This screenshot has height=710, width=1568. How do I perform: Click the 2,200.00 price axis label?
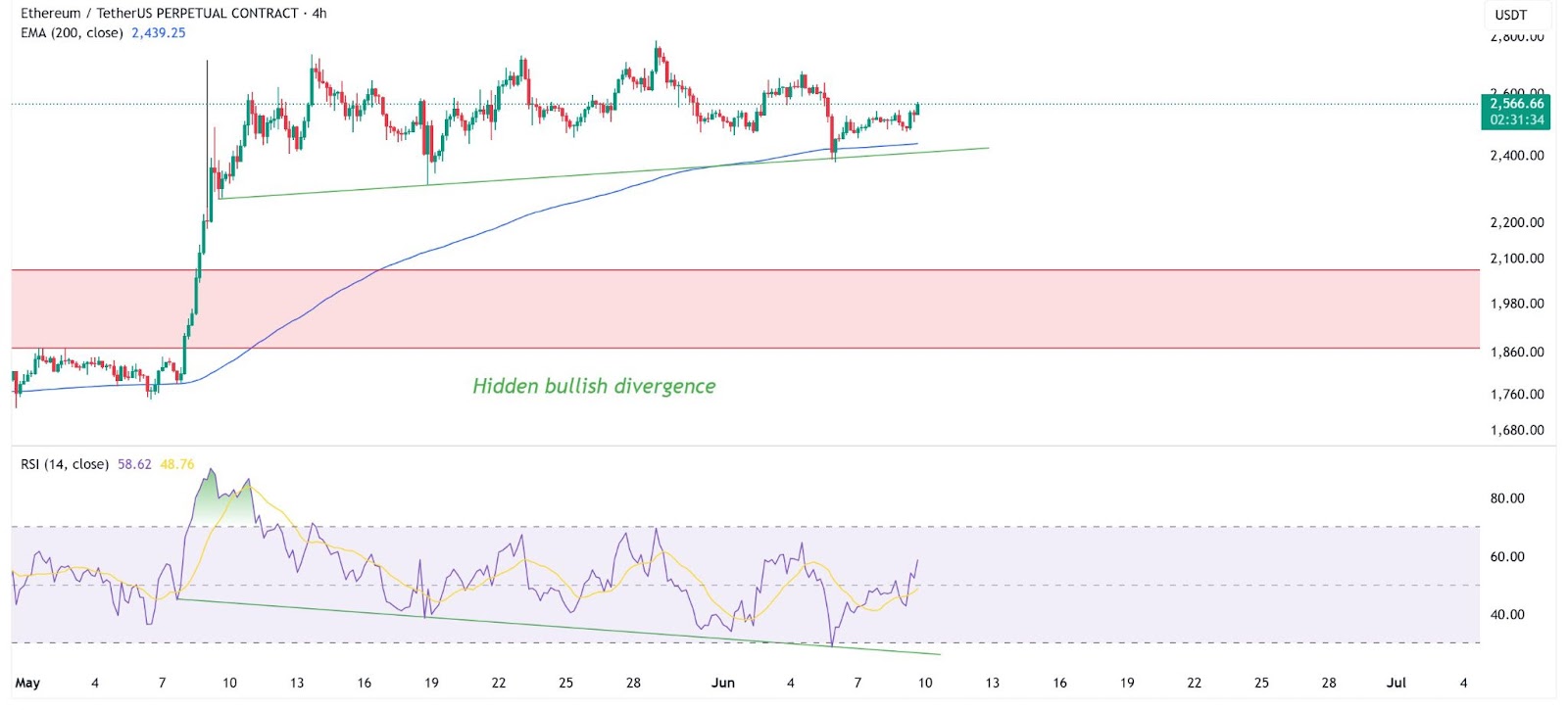click(1517, 222)
